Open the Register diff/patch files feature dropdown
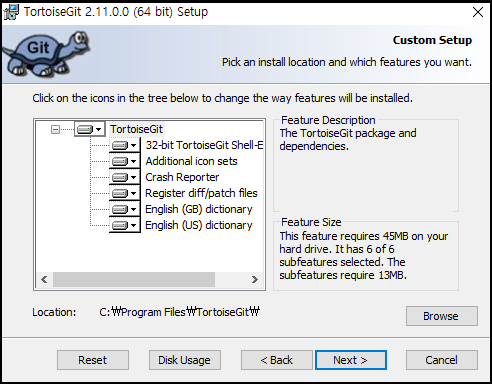The image size is (492, 384). [124, 193]
